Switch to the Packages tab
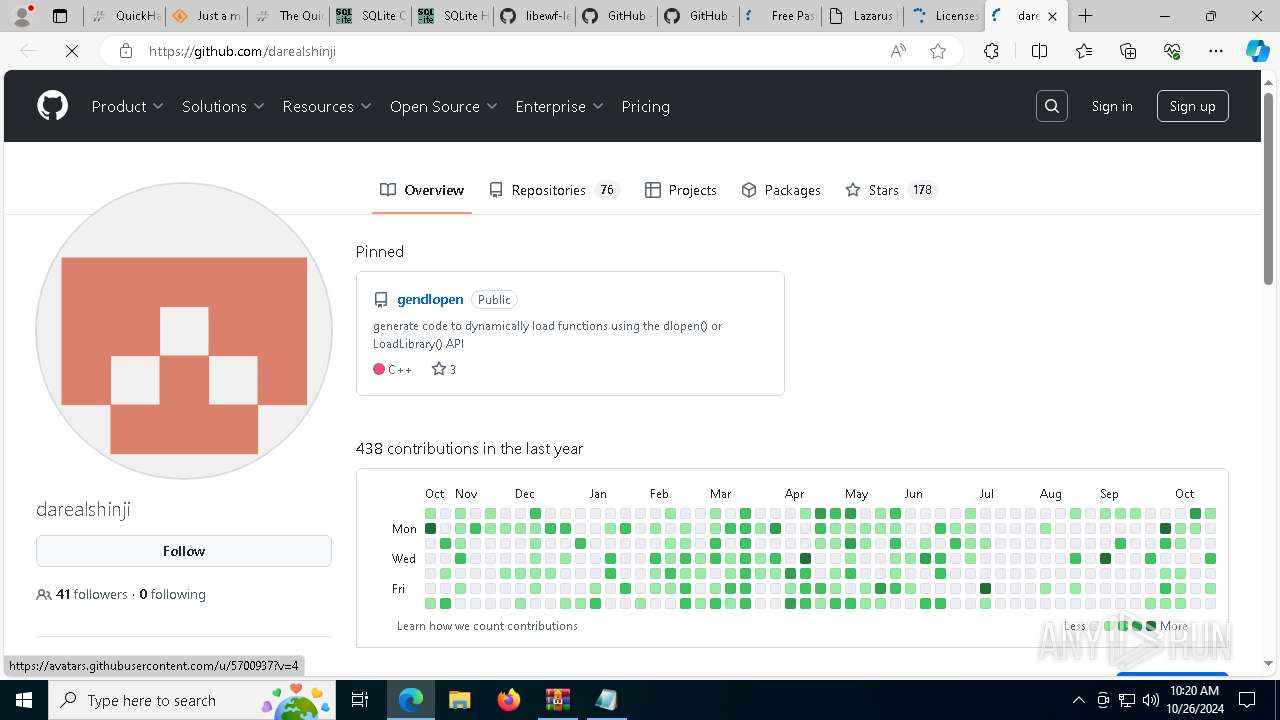Image resolution: width=1280 pixels, height=720 pixels. [781, 190]
